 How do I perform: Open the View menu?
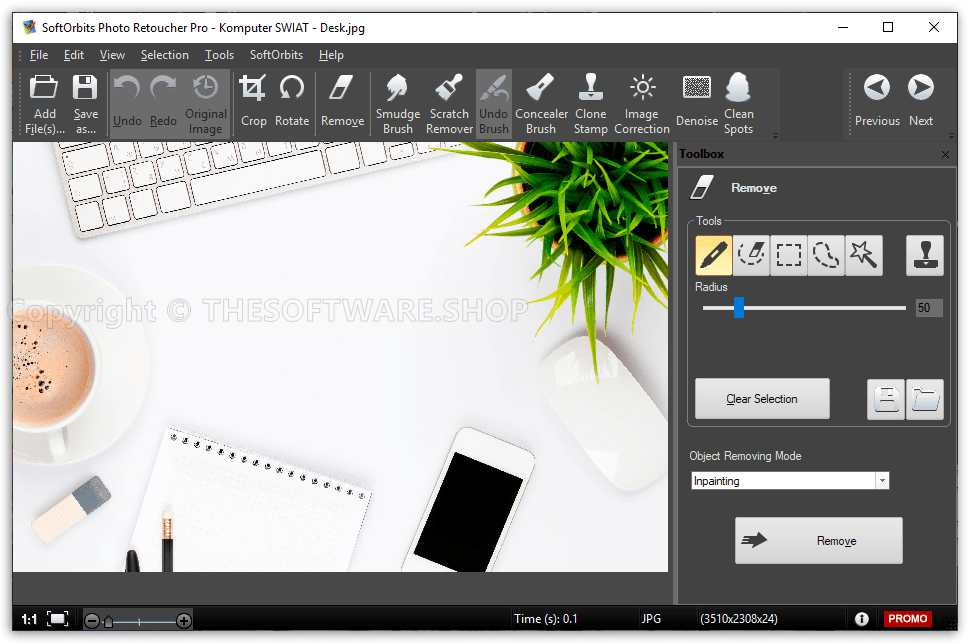pyautogui.click(x=112, y=55)
